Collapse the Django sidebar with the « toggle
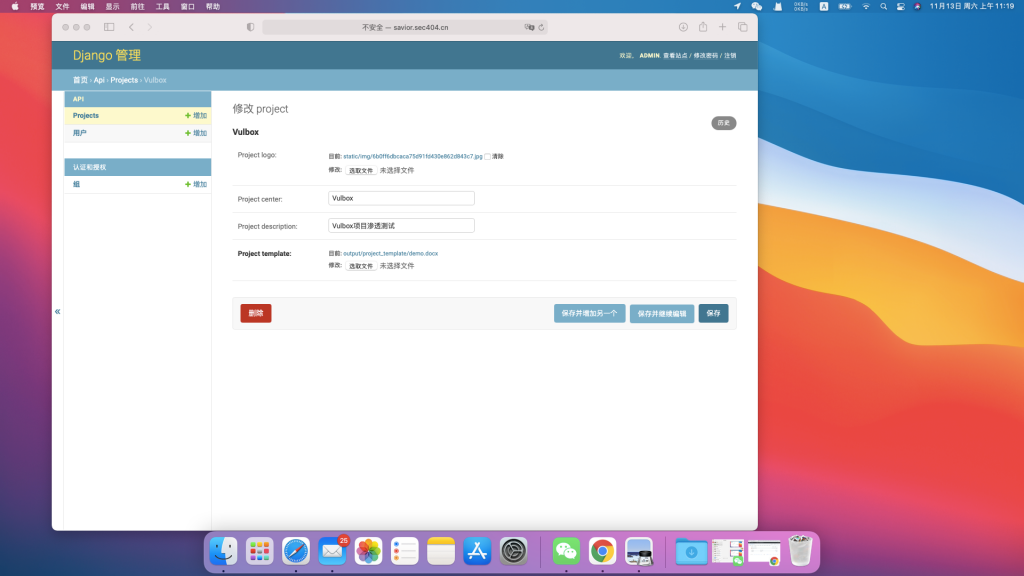 (x=57, y=312)
